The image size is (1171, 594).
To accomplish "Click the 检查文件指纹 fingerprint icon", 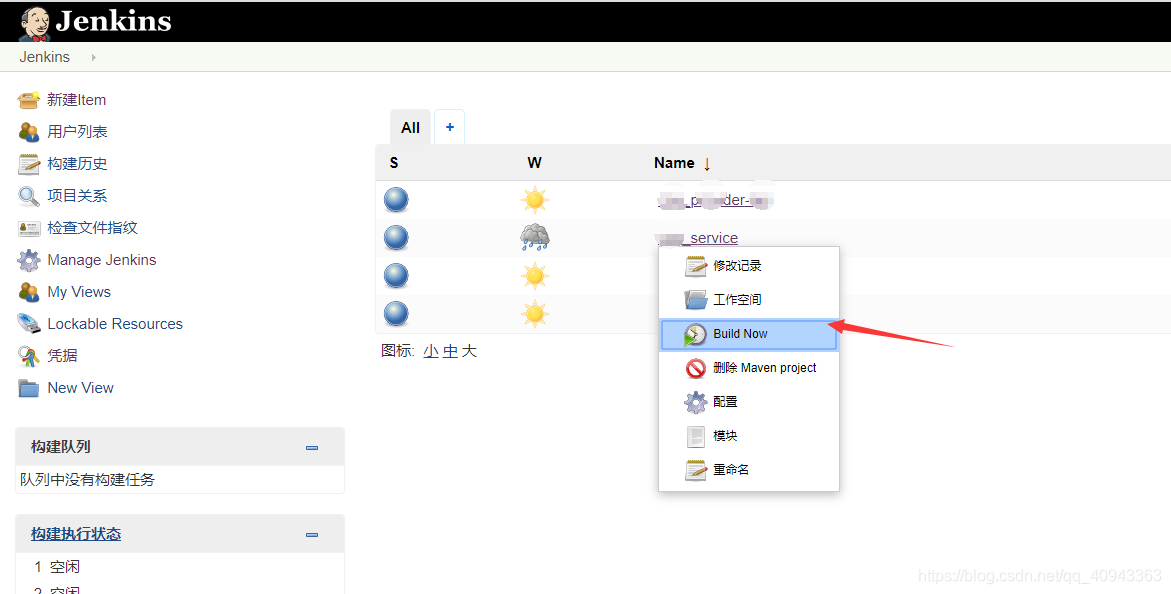I will (x=28, y=228).
